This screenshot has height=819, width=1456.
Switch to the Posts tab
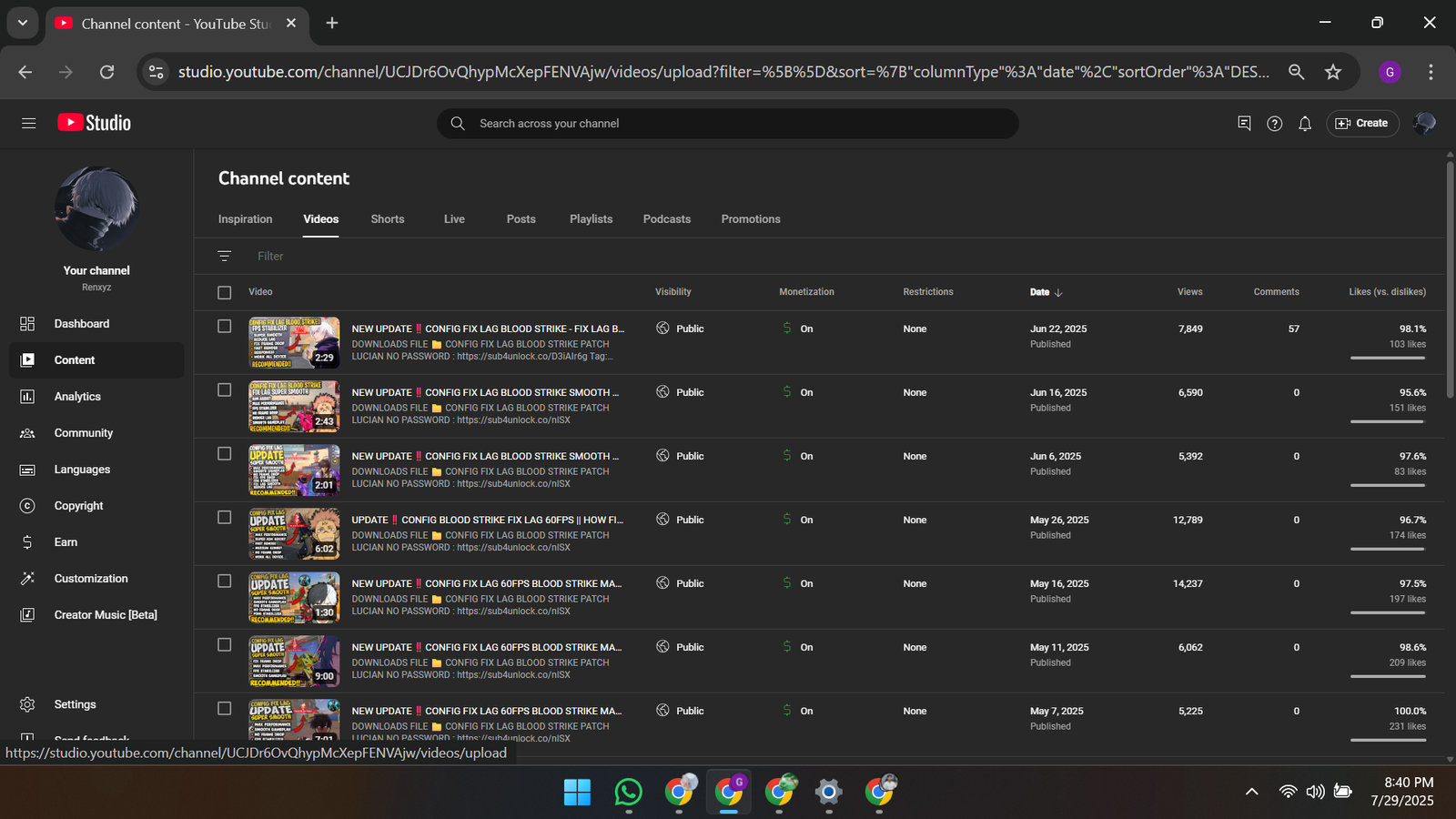pos(521,219)
